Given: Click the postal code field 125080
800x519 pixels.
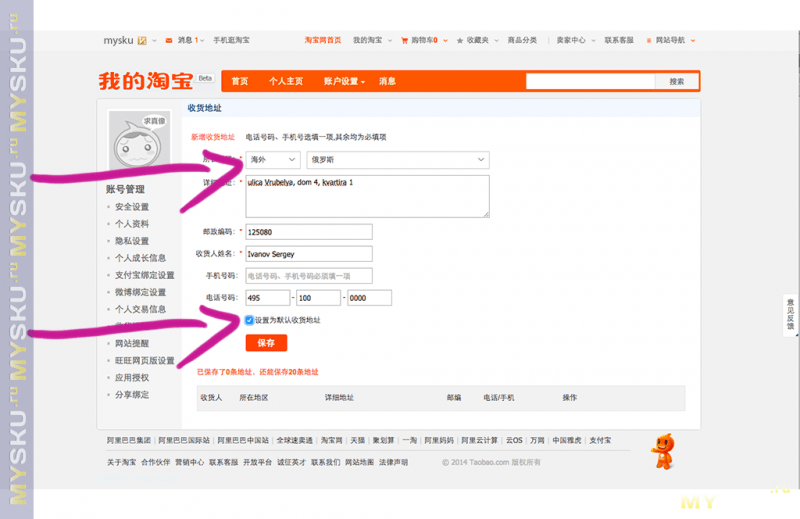Looking at the screenshot, I should pos(309,232).
